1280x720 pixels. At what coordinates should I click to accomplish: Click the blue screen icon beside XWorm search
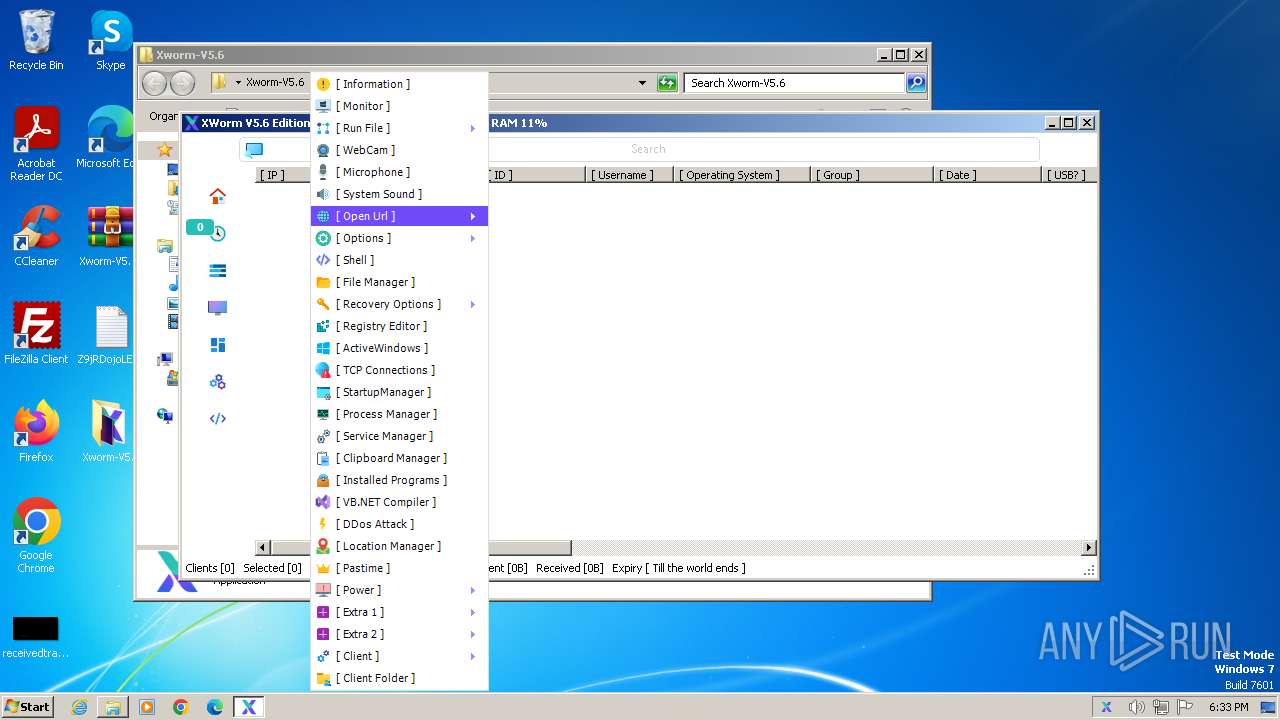[x=254, y=149]
